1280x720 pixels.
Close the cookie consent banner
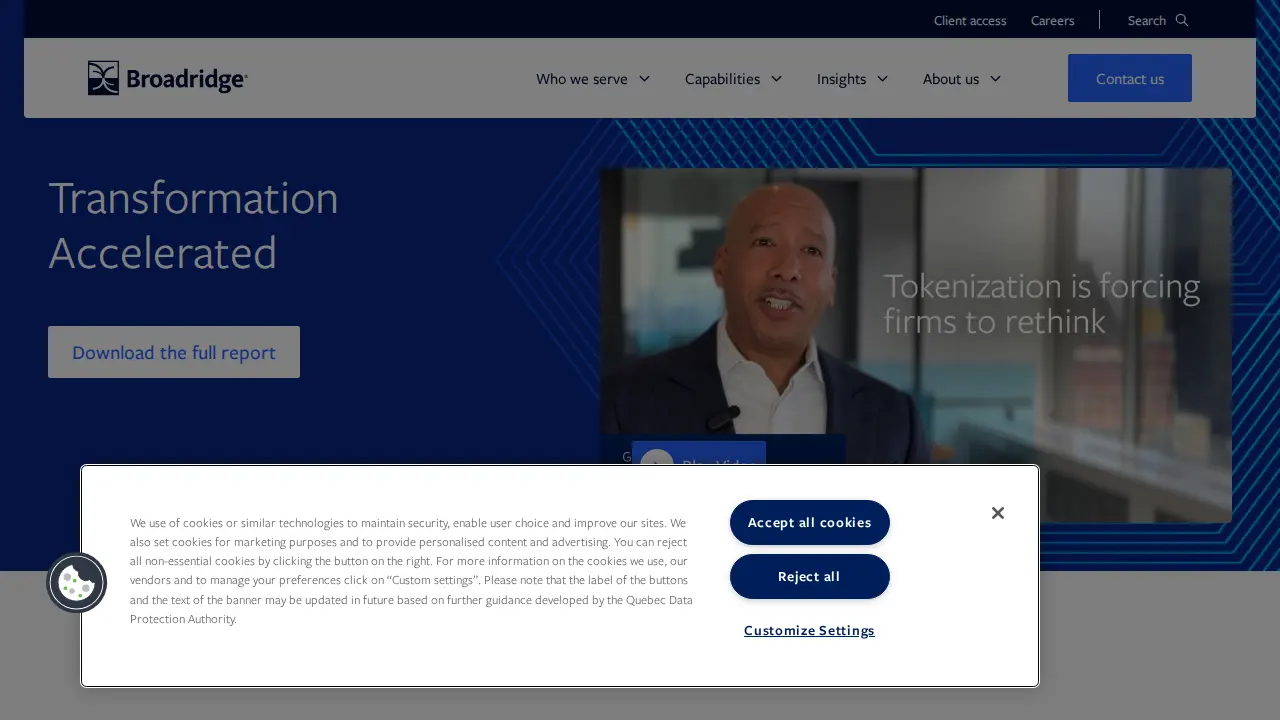point(997,513)
